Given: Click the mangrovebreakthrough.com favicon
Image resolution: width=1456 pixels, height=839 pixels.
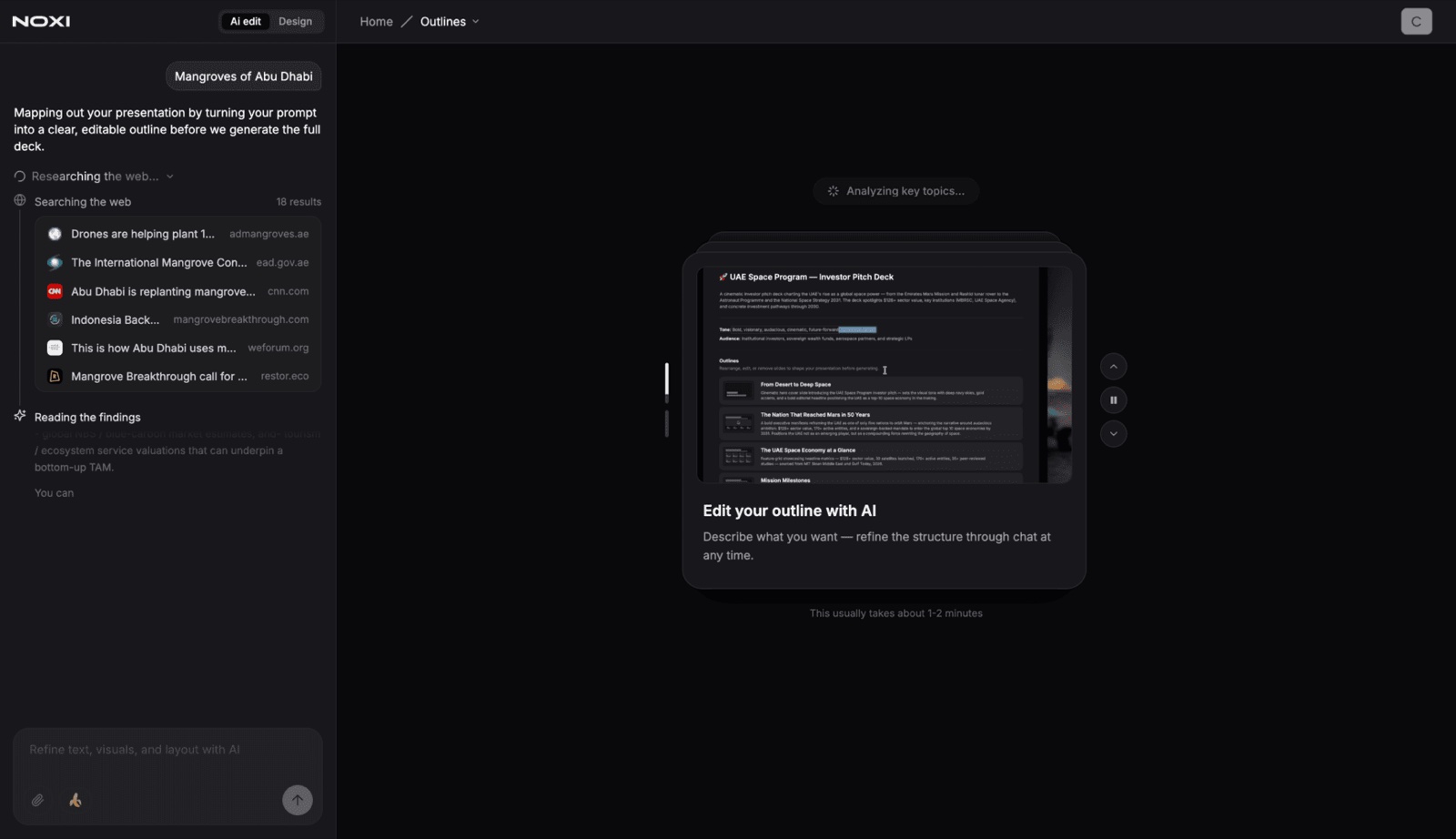Looking at the screenshot, I should coord(55,319).
